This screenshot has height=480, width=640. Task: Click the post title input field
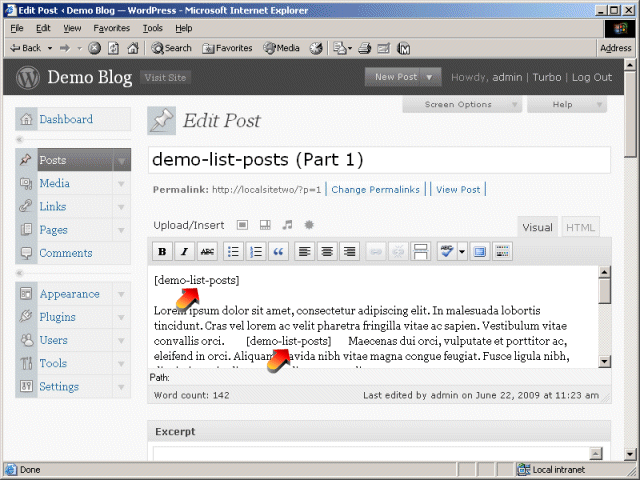tap(379, 160)
